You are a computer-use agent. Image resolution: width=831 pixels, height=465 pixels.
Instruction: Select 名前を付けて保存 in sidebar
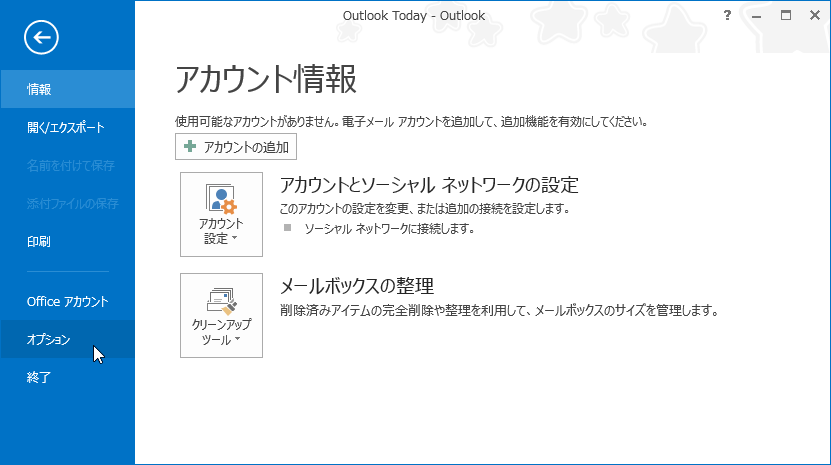[x=67, y=165]
